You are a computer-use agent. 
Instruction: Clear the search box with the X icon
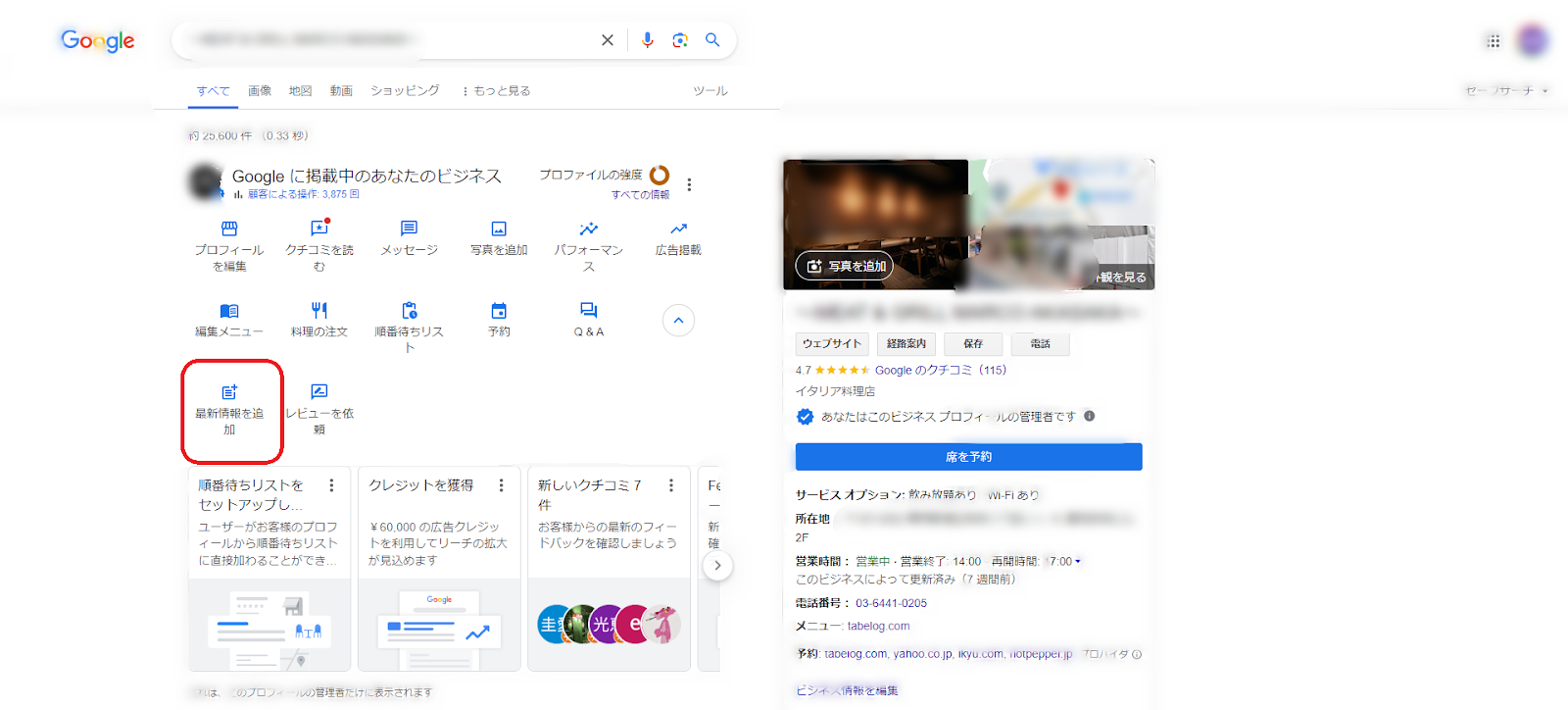(x=608, y=40)
